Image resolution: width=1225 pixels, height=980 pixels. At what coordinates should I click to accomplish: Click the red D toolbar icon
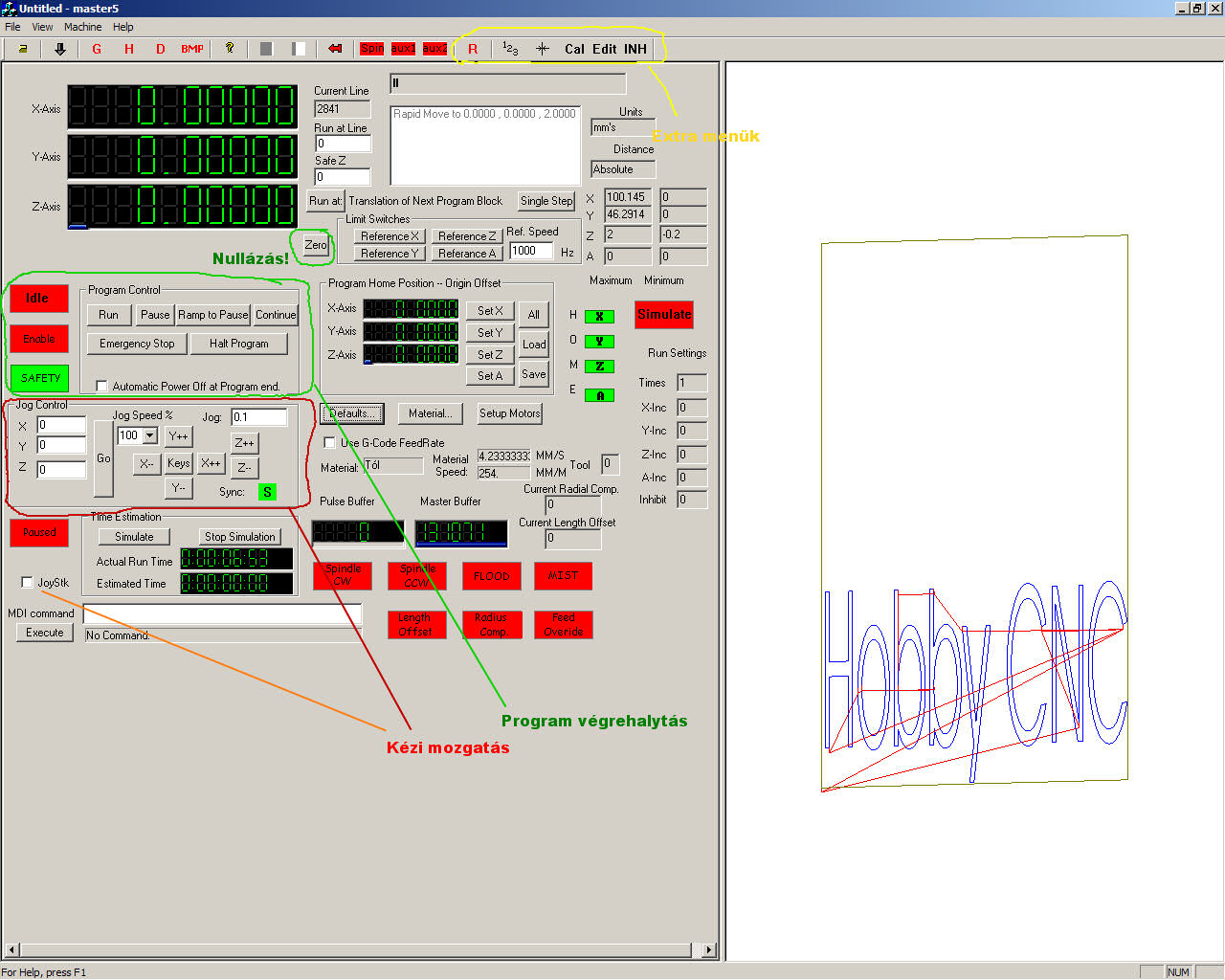[161, 49]
